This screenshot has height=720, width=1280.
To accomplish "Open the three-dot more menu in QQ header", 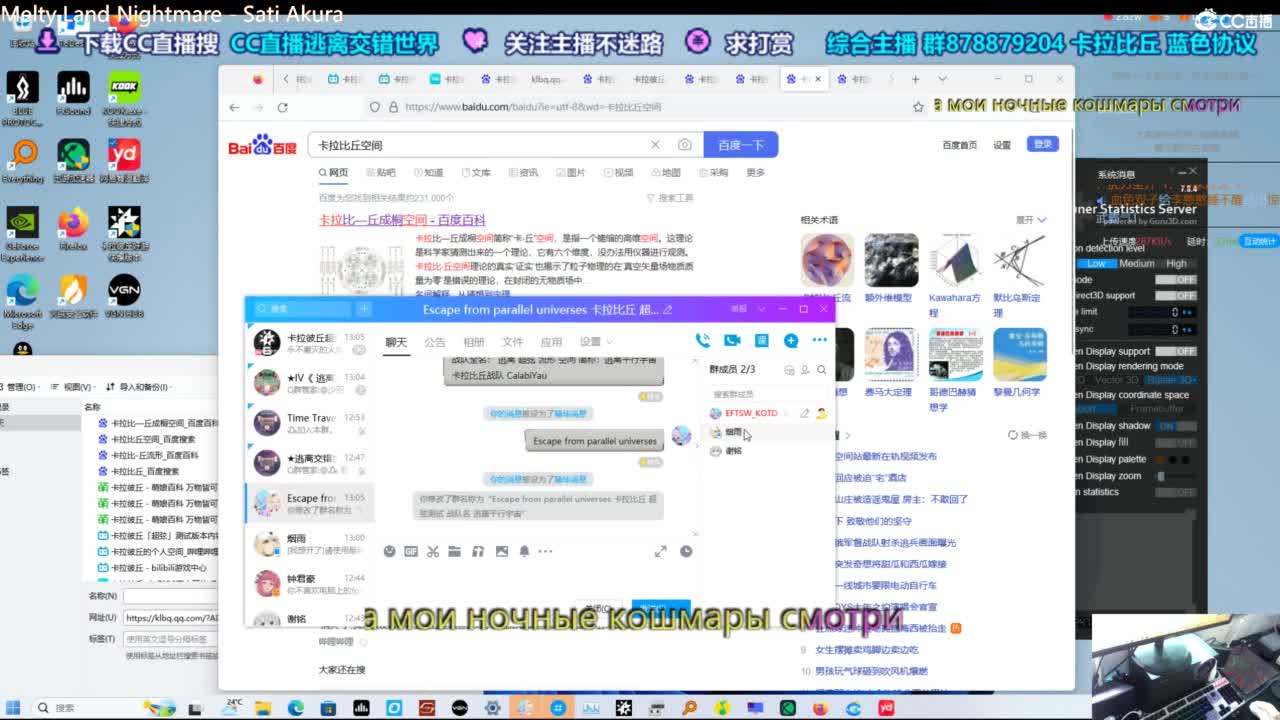I will [x=820, y=341].
